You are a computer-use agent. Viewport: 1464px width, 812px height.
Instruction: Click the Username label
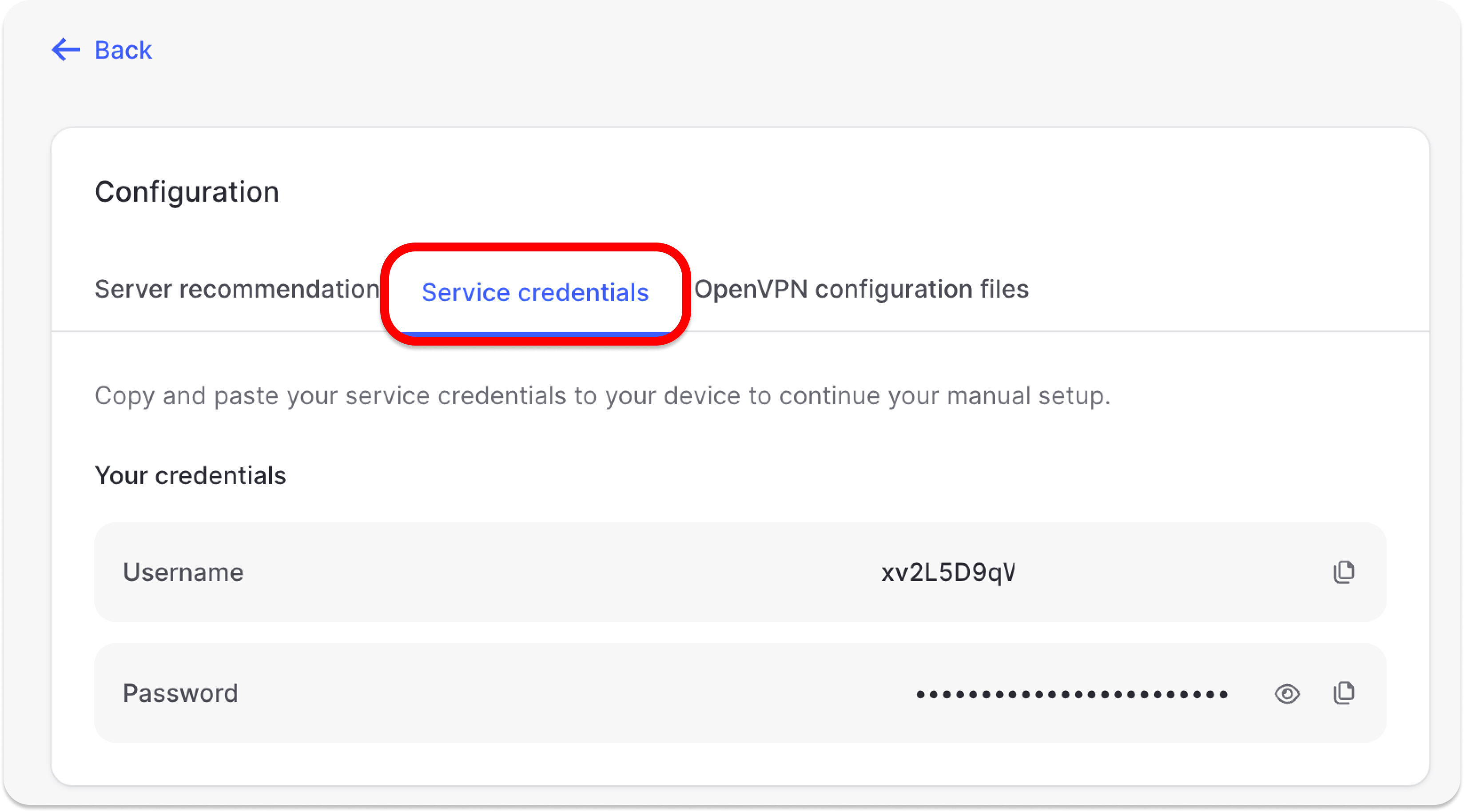coord(183,572)
